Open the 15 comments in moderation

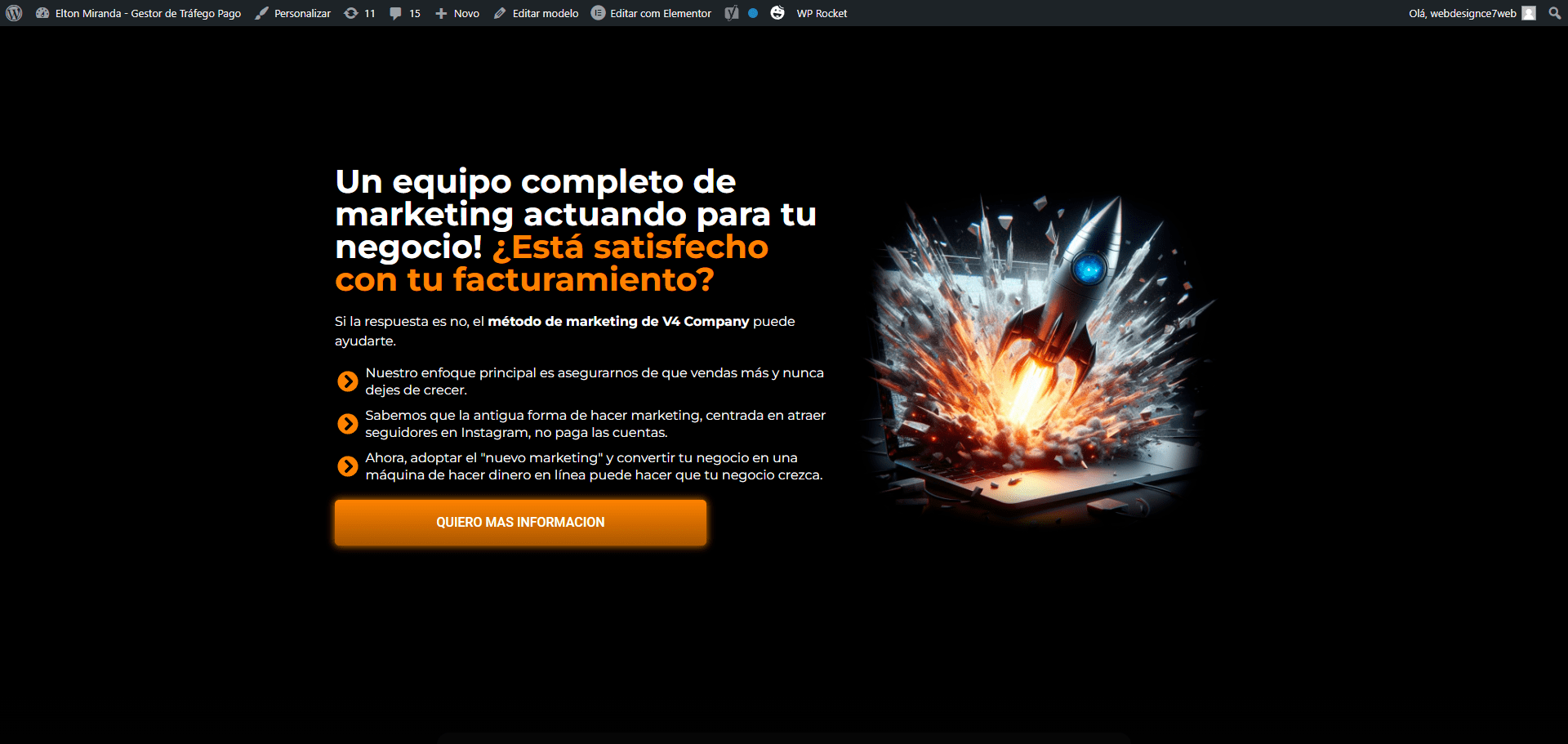tap(405, 13)
